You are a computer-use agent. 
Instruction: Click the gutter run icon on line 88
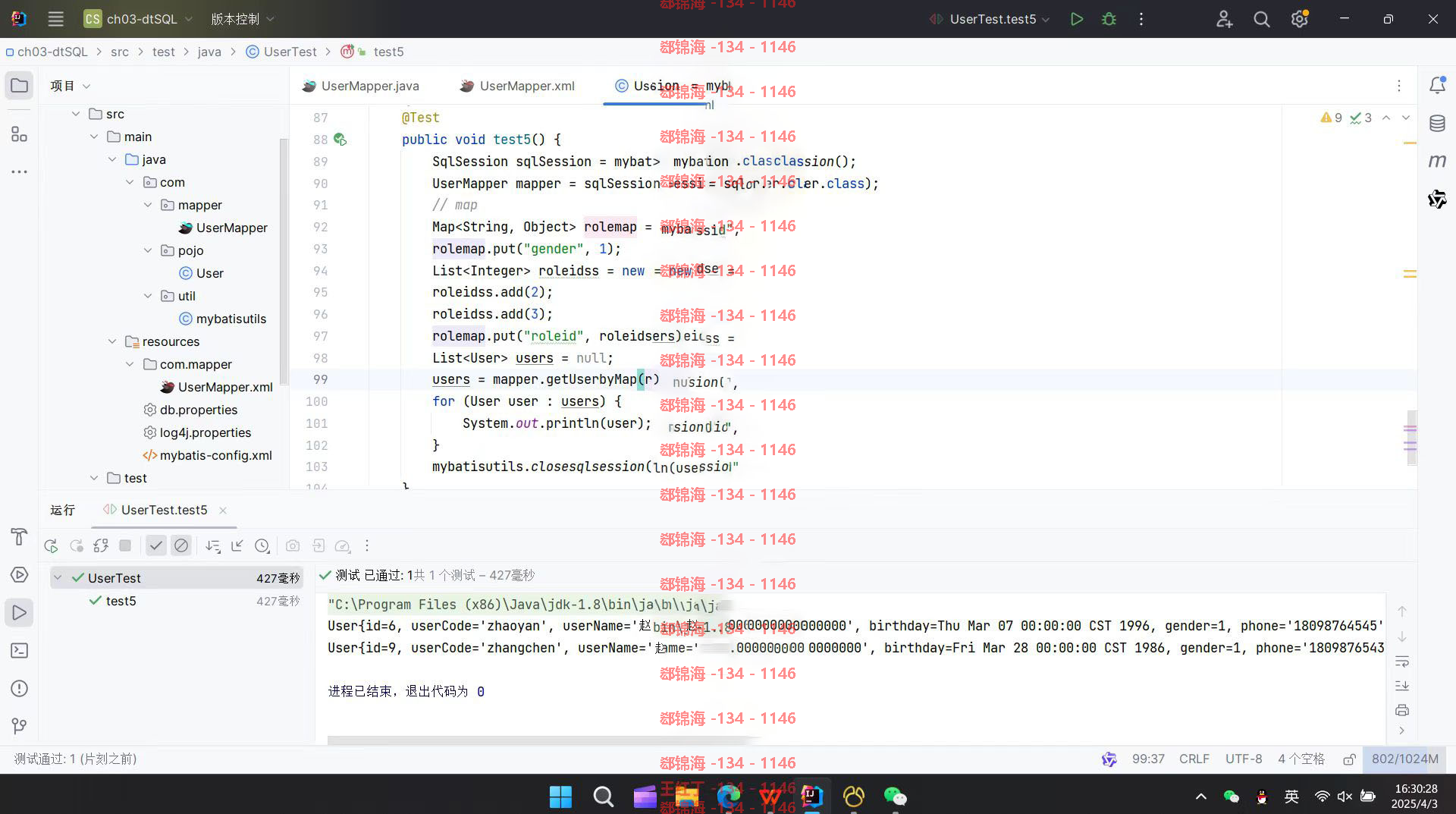340,140
